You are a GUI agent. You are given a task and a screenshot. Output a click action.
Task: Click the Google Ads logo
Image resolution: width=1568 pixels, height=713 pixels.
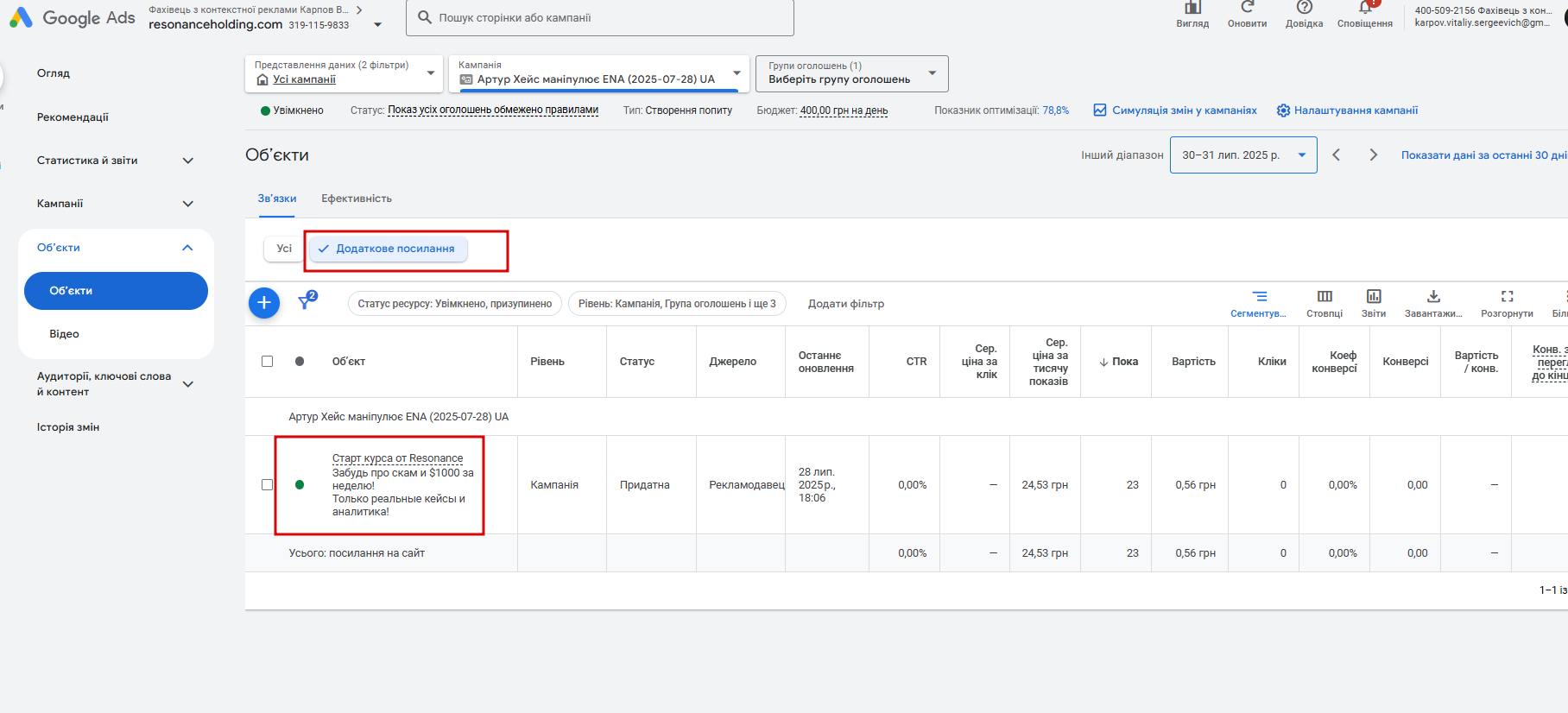pos(73,17)
